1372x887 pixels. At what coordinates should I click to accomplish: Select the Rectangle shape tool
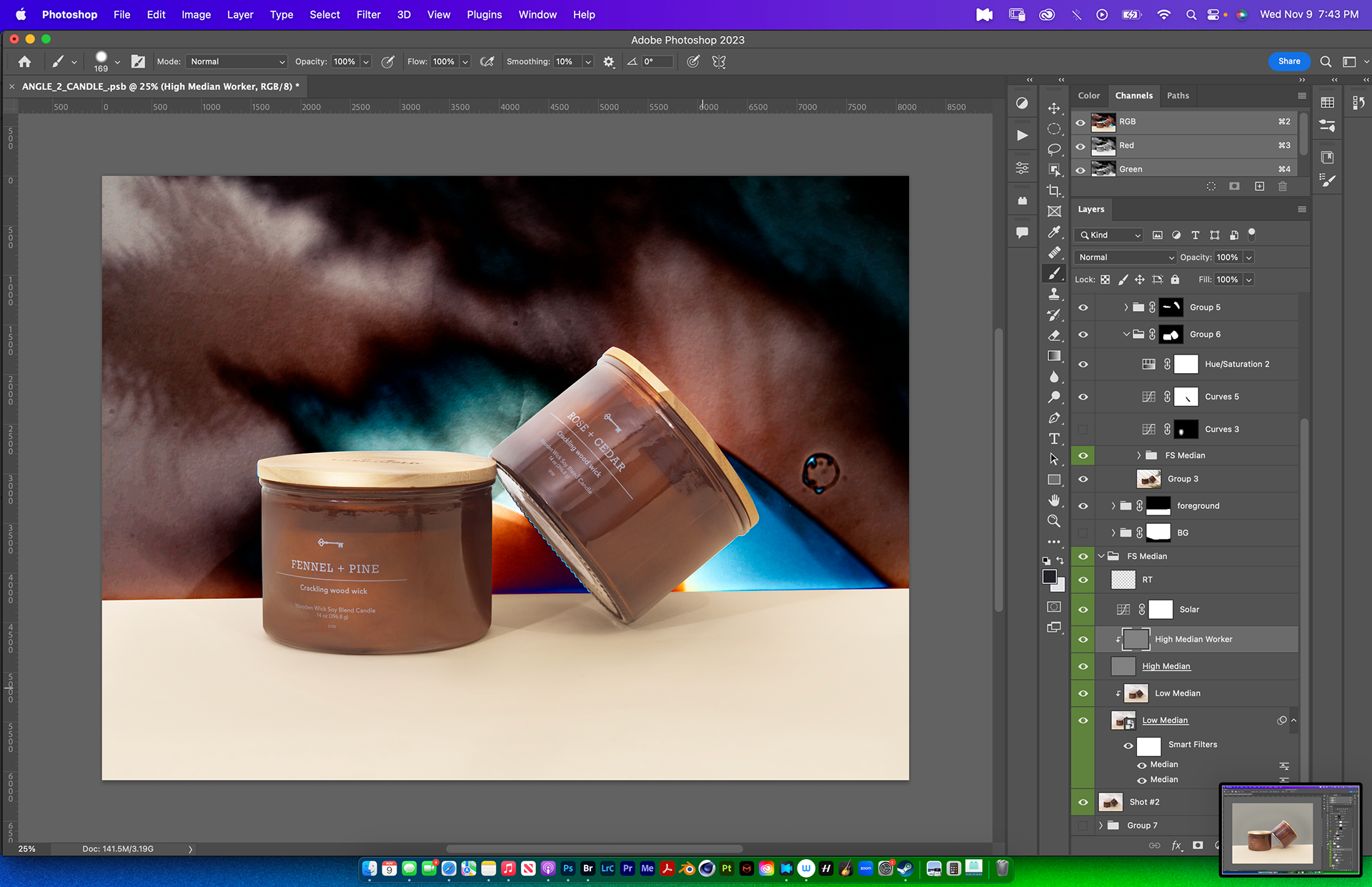[x=1054, y=480]
